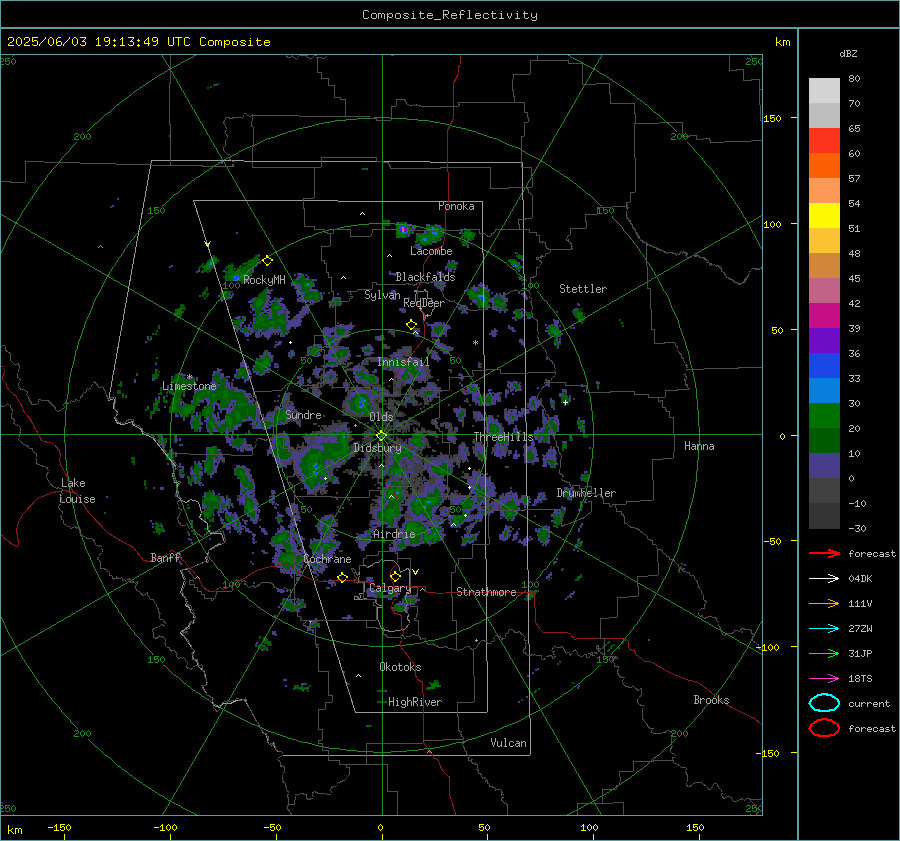This screenshot has width=900, height=841.
Task: Click the RedDeer city label
Action: [424, 303]
